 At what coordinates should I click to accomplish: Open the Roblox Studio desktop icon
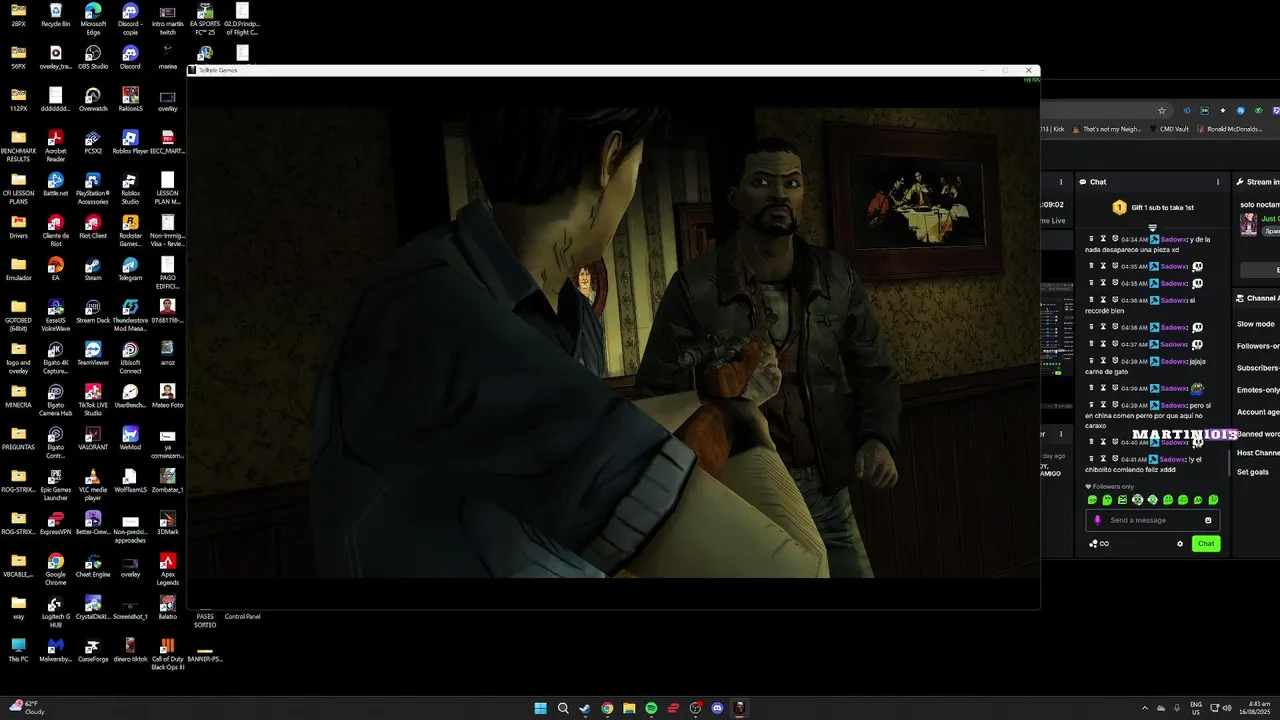coord(130,187)
